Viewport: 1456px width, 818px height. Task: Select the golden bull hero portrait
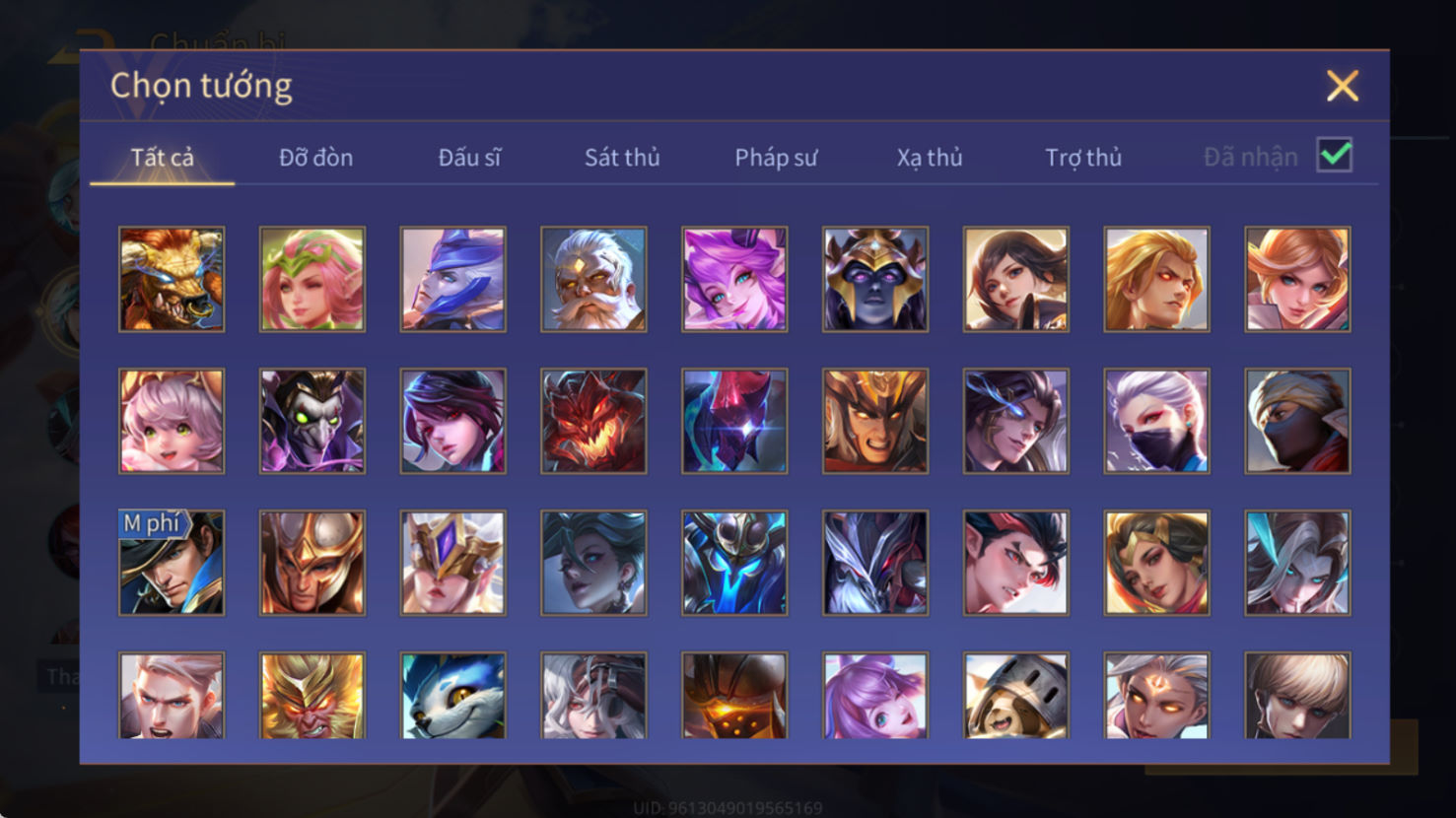pyautogui.click(x=172, y=279)
